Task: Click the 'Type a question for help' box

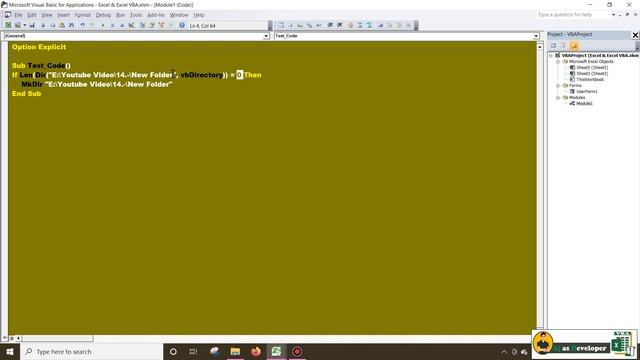Action: coord(573,15)
